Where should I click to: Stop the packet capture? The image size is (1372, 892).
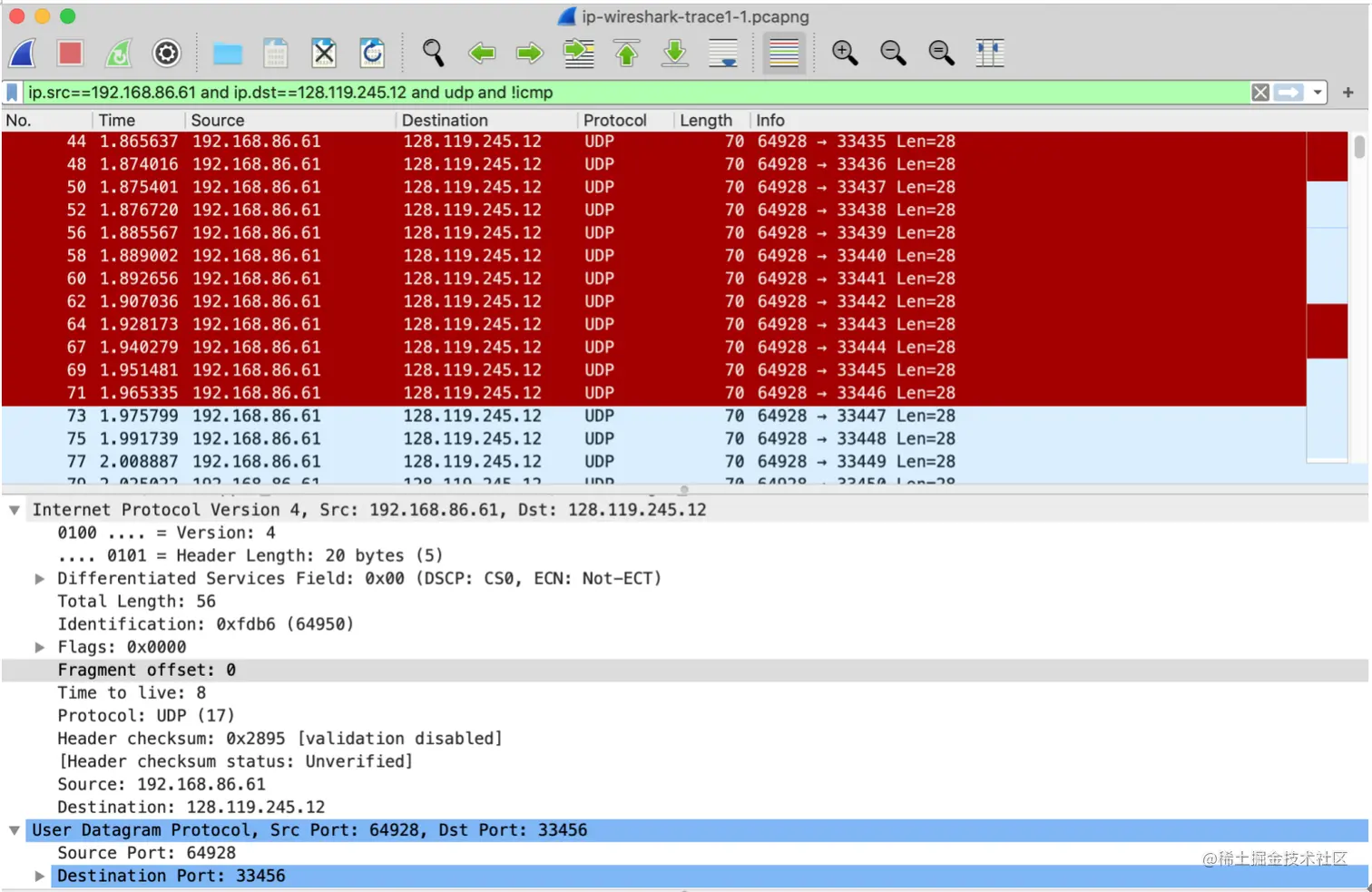coord(71,53)
